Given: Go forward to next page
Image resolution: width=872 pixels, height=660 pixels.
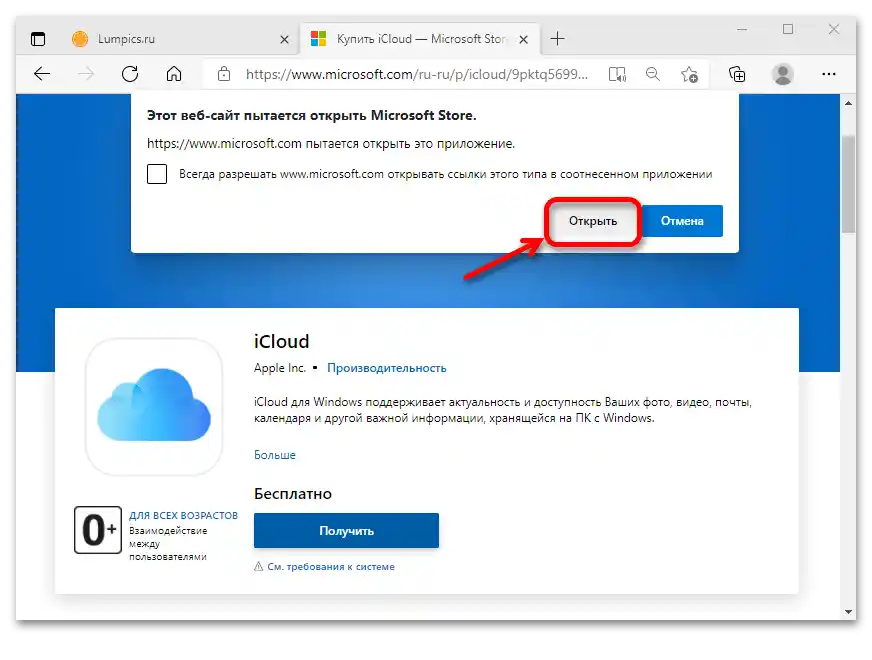Looking at the screenshot, I should point(86,74).
